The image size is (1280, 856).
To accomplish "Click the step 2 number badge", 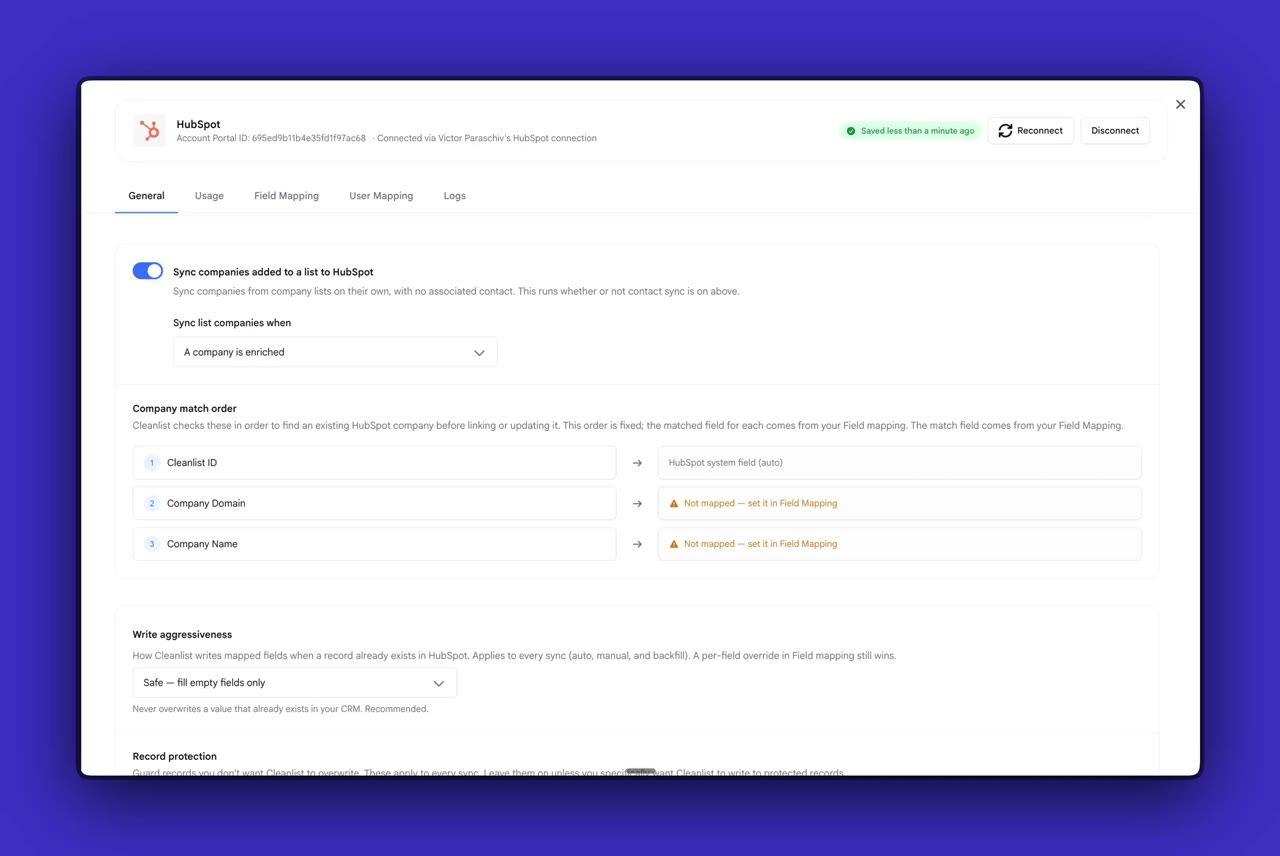I will 152,504.
